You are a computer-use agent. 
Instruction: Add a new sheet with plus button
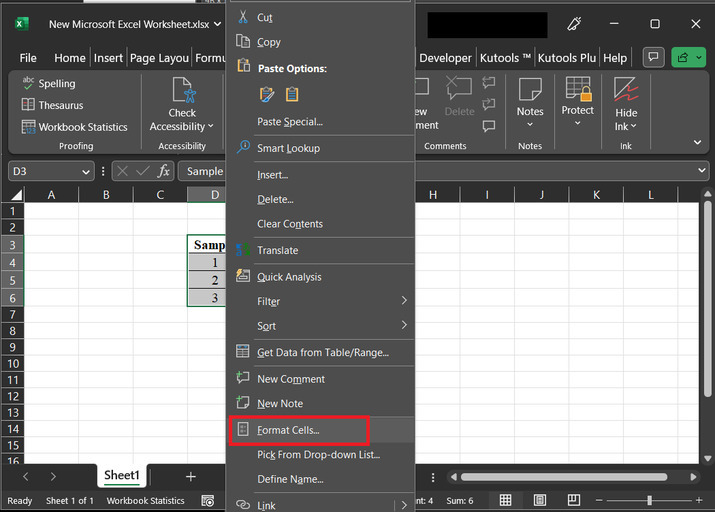(x=191, y=476)
